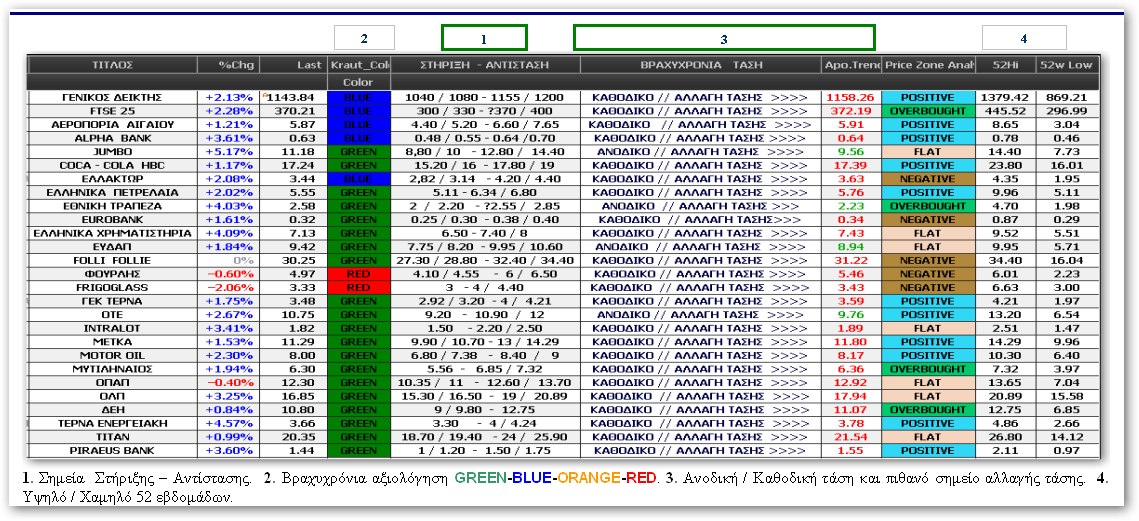Image resolution: width=1139 pixels, height=521 pixels.
Task: Click the 0.97 52w Low value for PIRAEUS BANK
Action: (1066, 451)
